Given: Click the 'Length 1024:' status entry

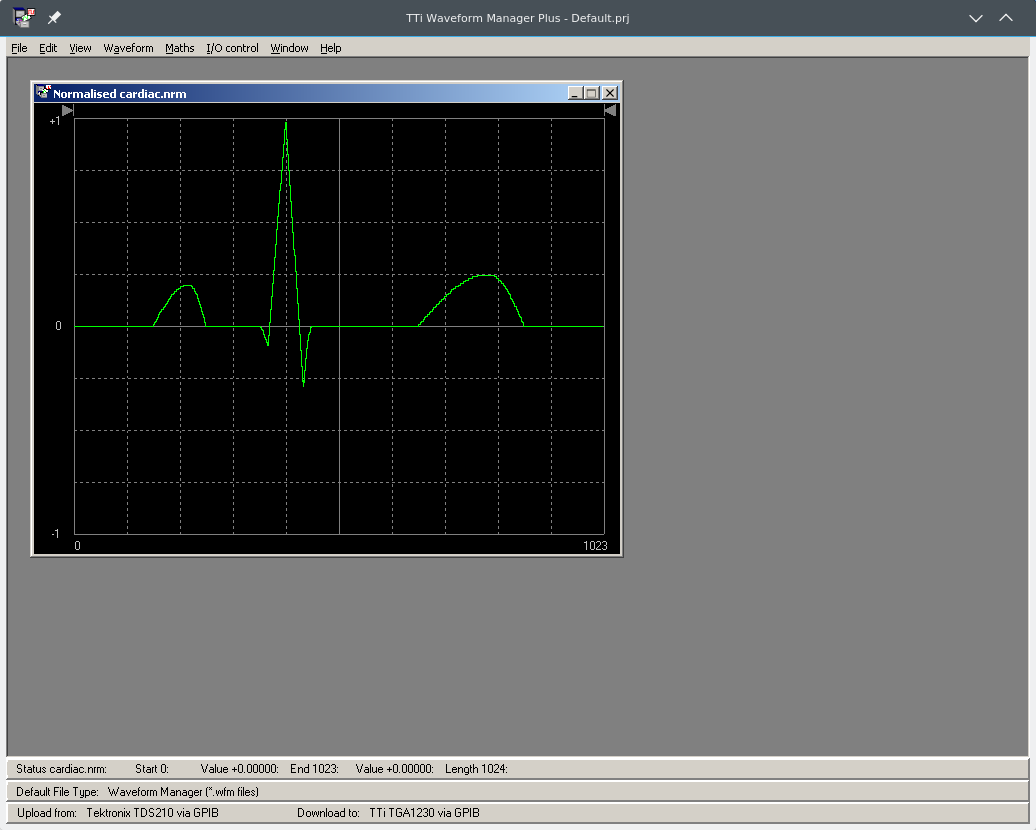Looking at the screenshot, I should [476, 769].
